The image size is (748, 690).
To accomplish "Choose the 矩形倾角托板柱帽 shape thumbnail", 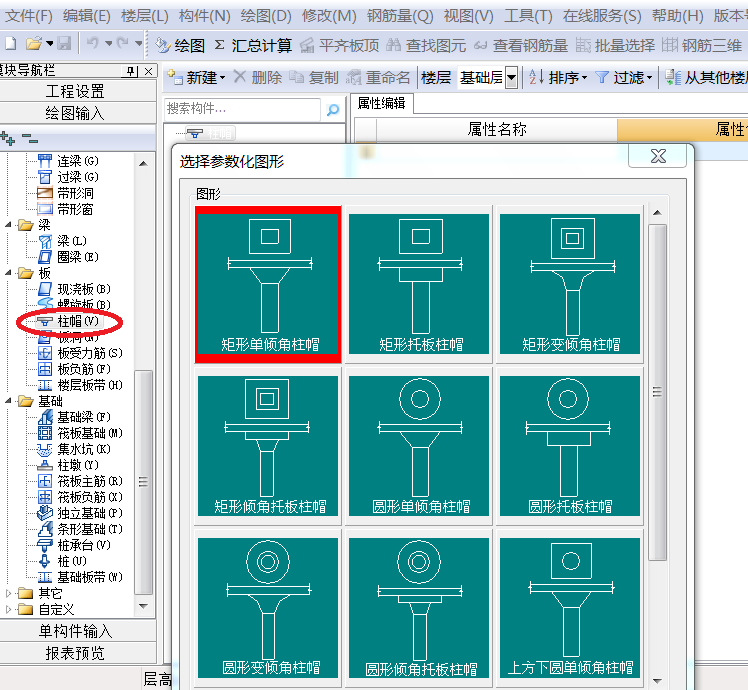I will (268, 446).
